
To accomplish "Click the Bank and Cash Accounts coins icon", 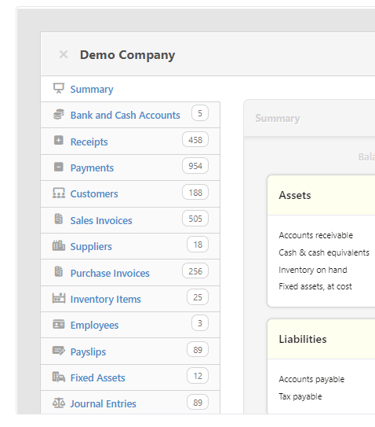I will pyautogui.click(x=59, y=114).
